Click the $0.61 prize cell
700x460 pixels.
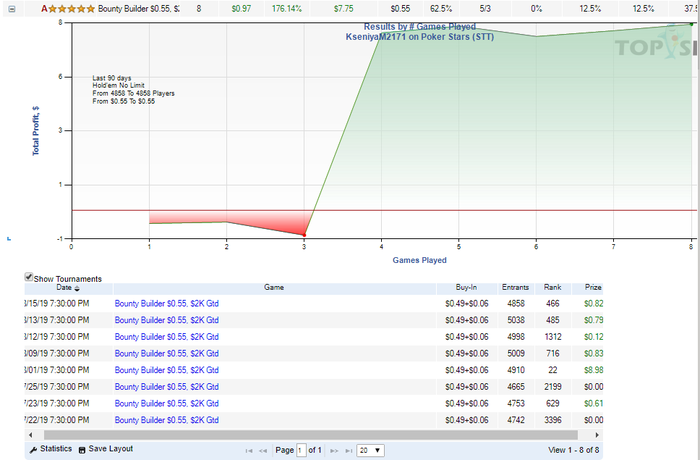click(x=593, y=404)
